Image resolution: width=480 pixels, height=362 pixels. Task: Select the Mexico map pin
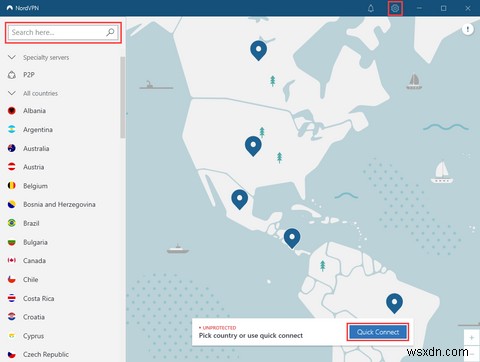(239, 199)
